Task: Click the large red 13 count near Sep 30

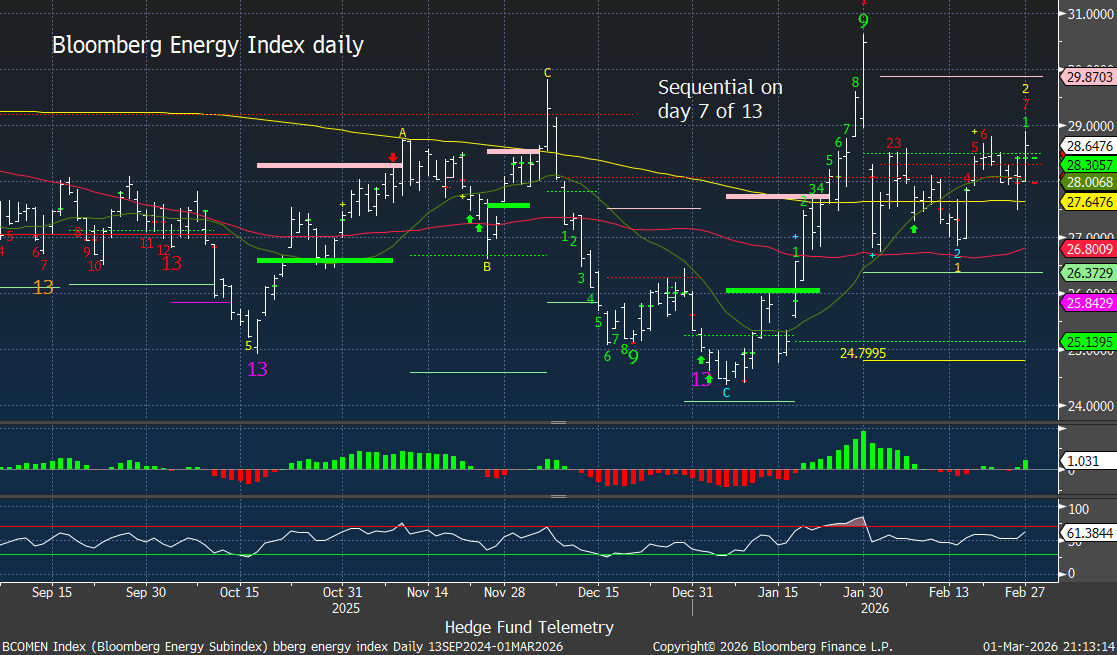Action: coord(172,264)
